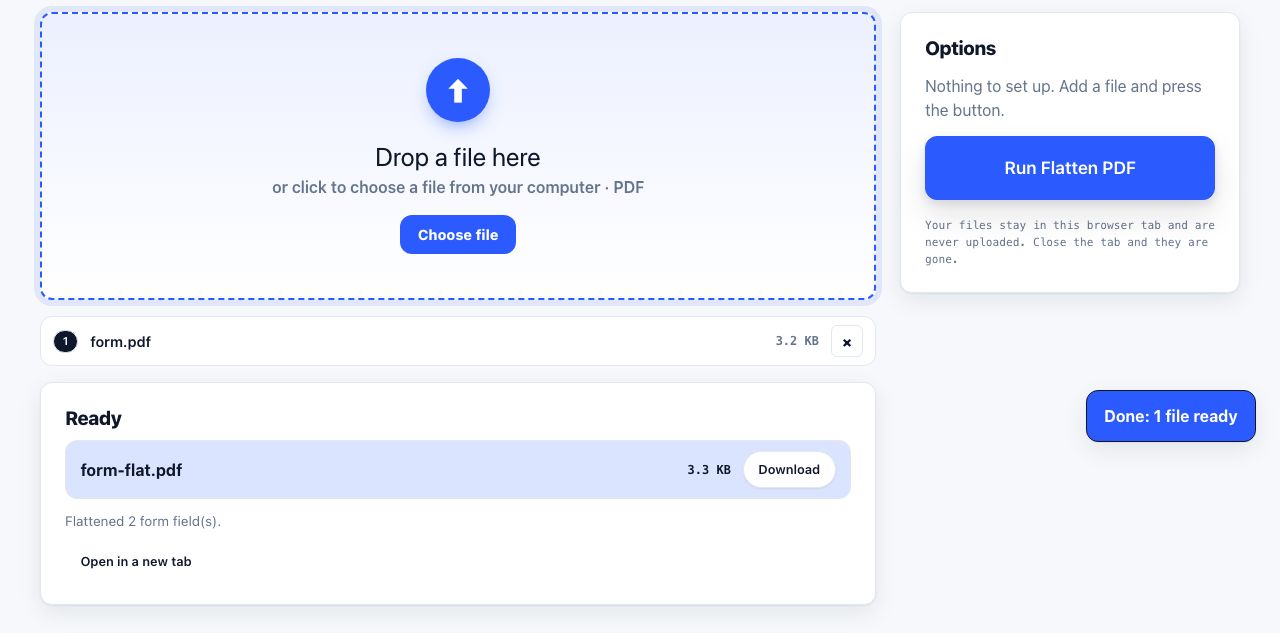The width and height of the screenshot is (1280, 633).
Task: Click the Choose file button
Action: click(x=458, y=235)
